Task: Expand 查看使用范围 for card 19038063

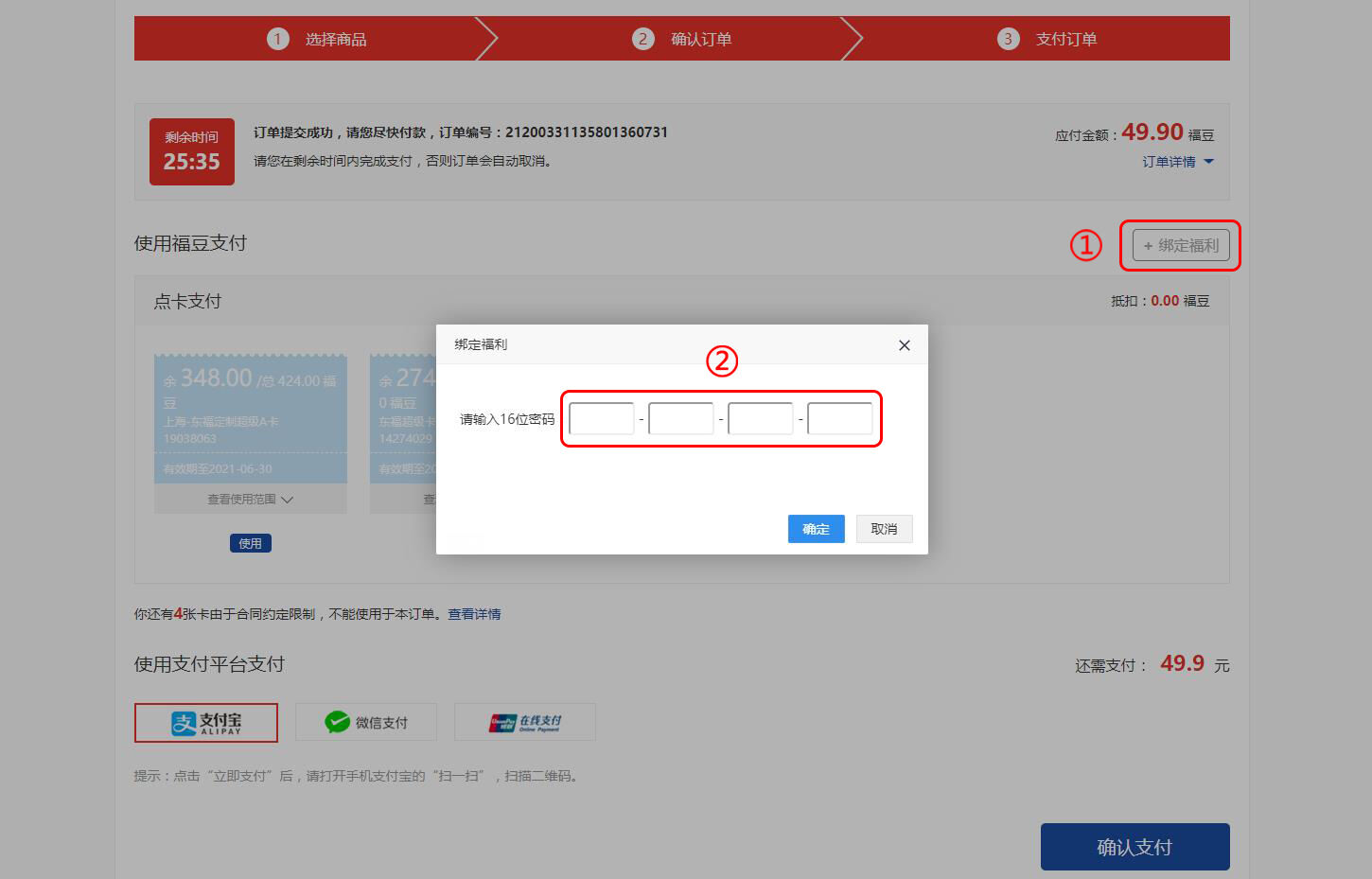Action: [x=250, y=499]
